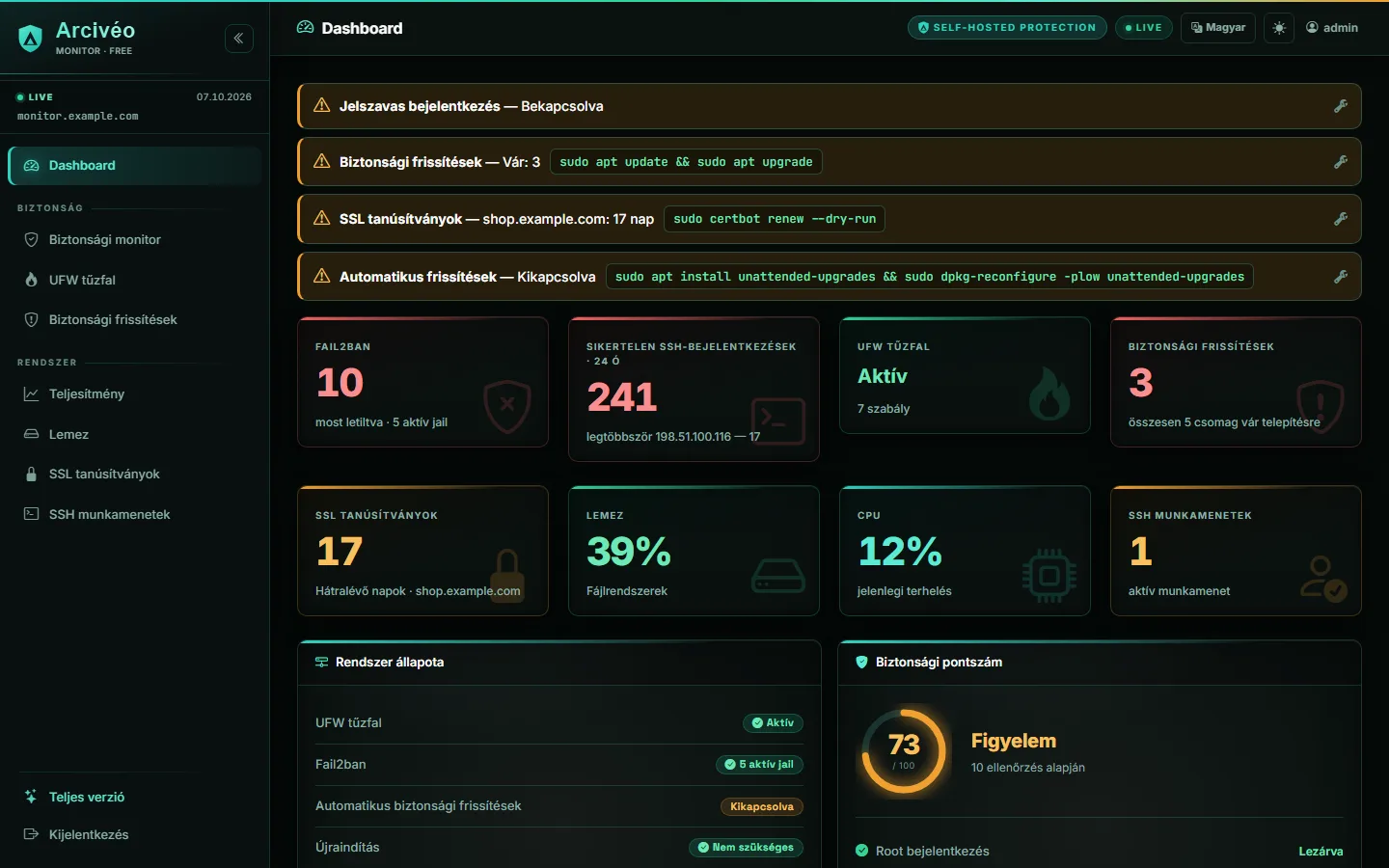1389x868 pixels.
Task: Click the terminal icon on failed SSH logins card
Action: 778,421
